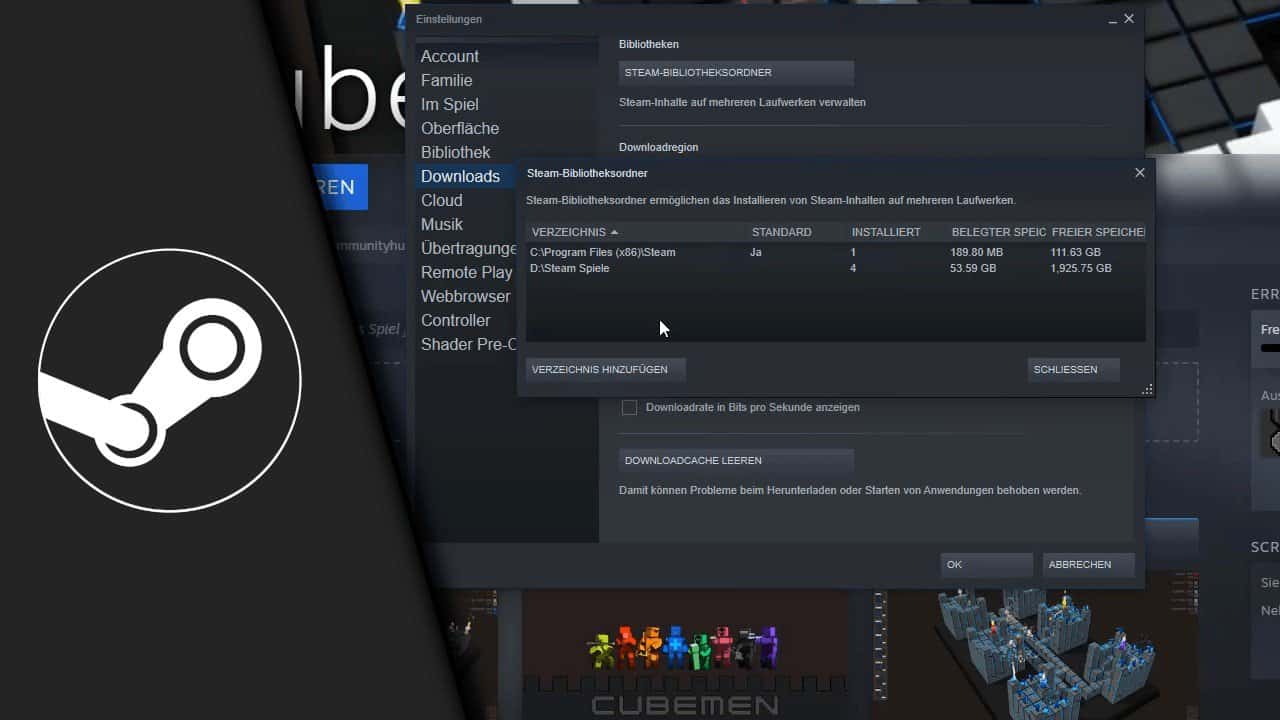
Task: Click DOWNLOADCACHE LEEREN button
Action: pos(736,461)
